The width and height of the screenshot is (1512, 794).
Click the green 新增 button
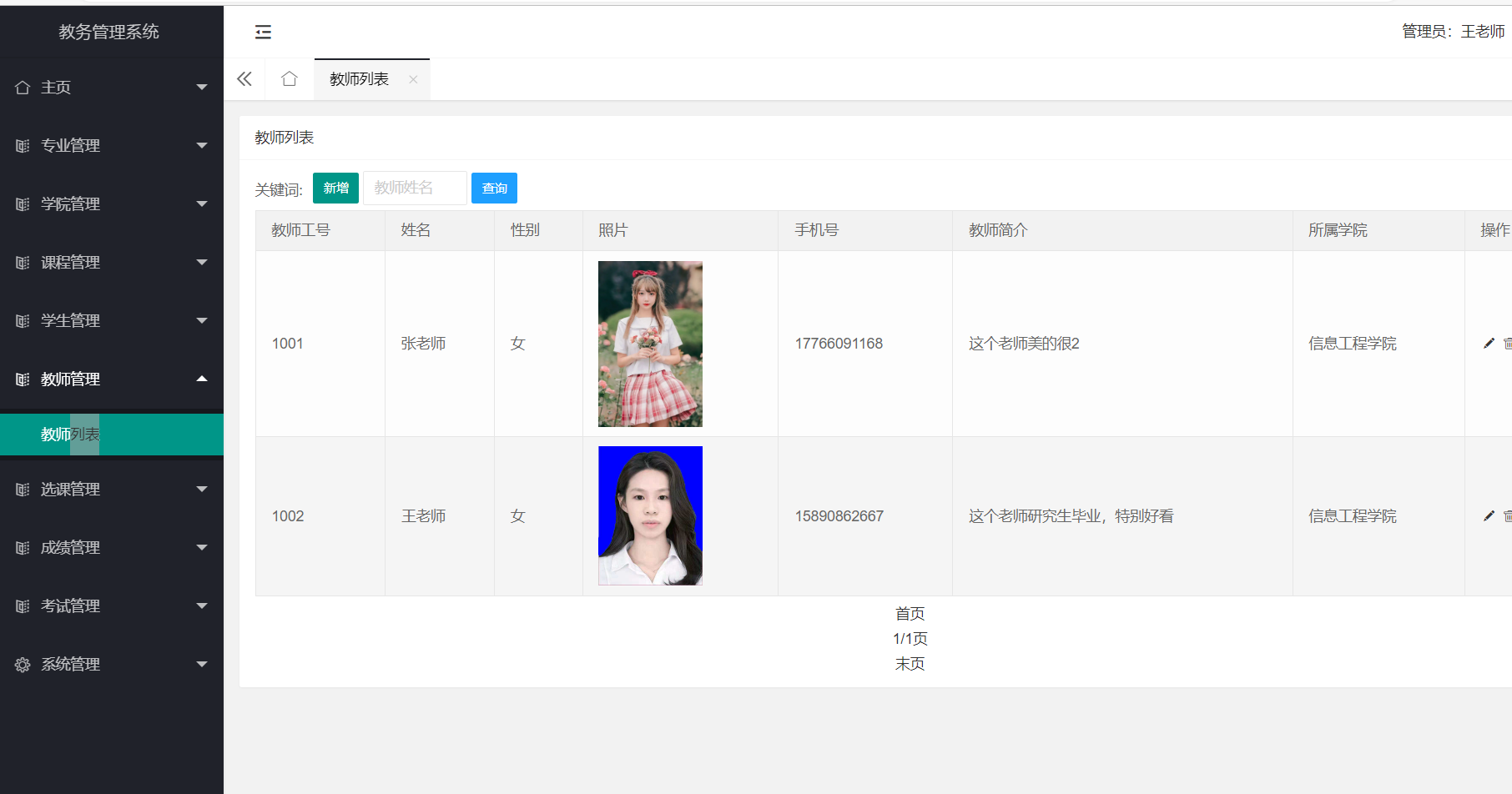click(x=335, y=188)
